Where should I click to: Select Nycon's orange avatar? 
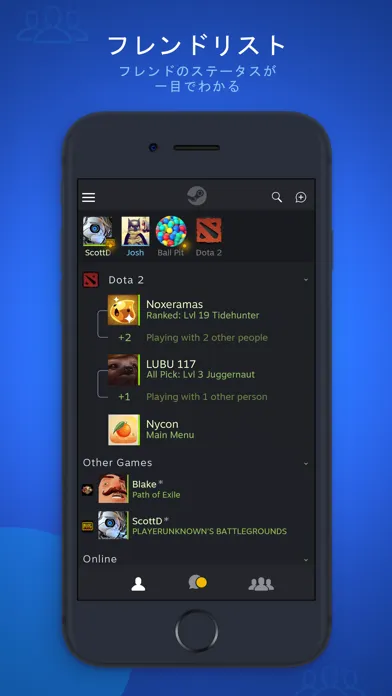click(124, 430)
